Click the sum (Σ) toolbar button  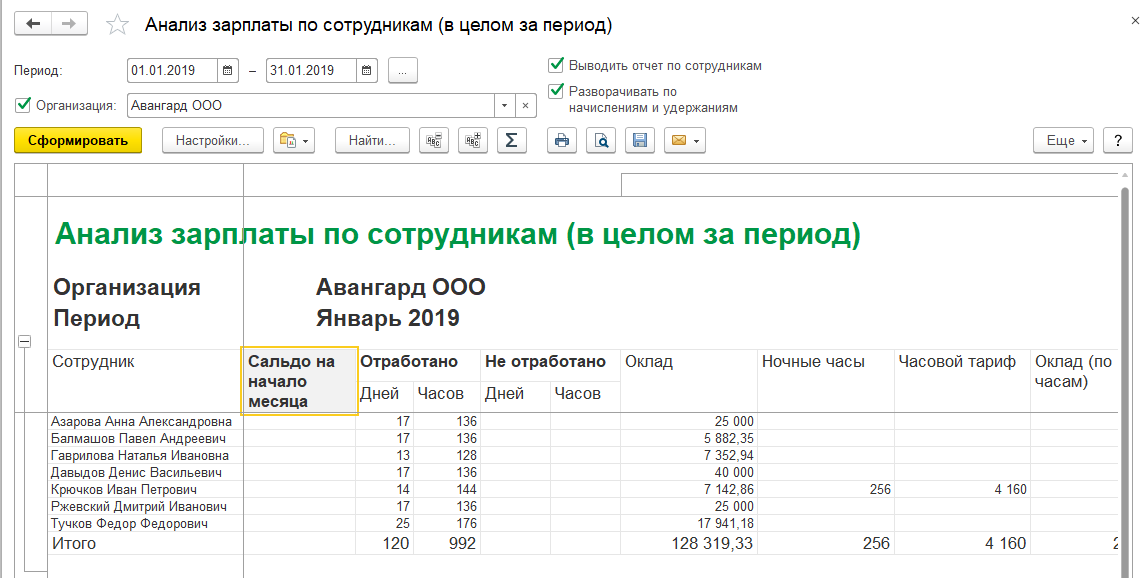coord(511,141)
